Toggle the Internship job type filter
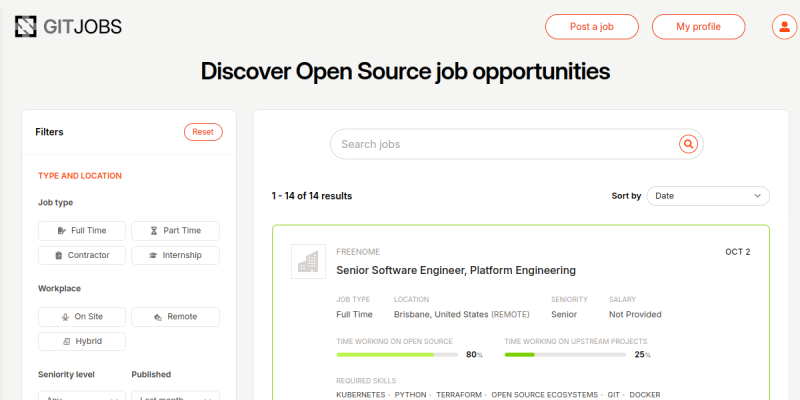The height and width of the screenshot is (400, 800). pos(176,255)
